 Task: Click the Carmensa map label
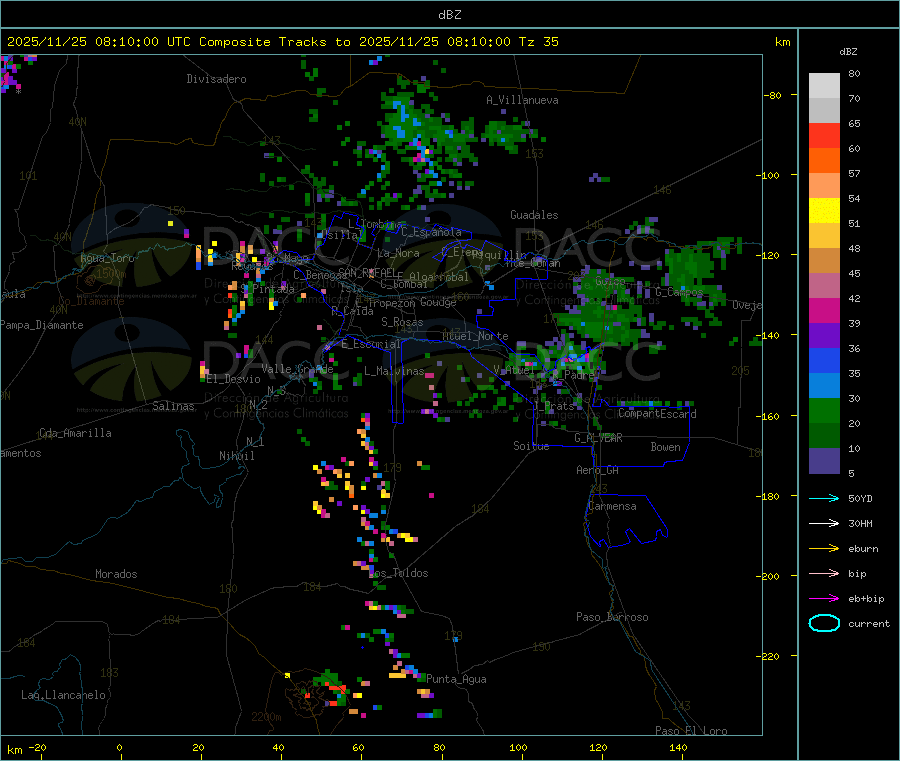(x=612, y=506)
